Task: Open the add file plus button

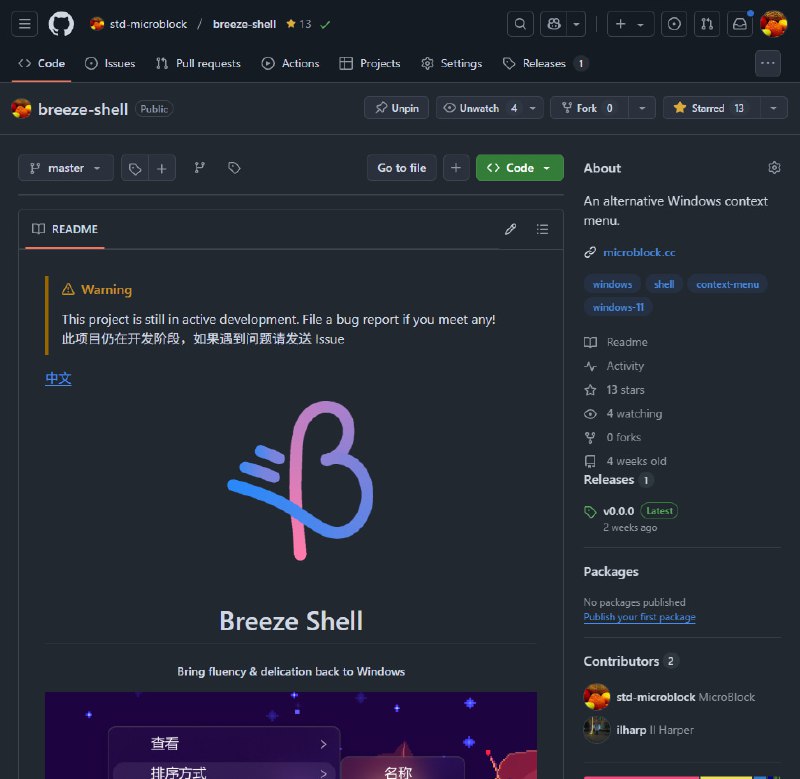Action: (456, 168)
